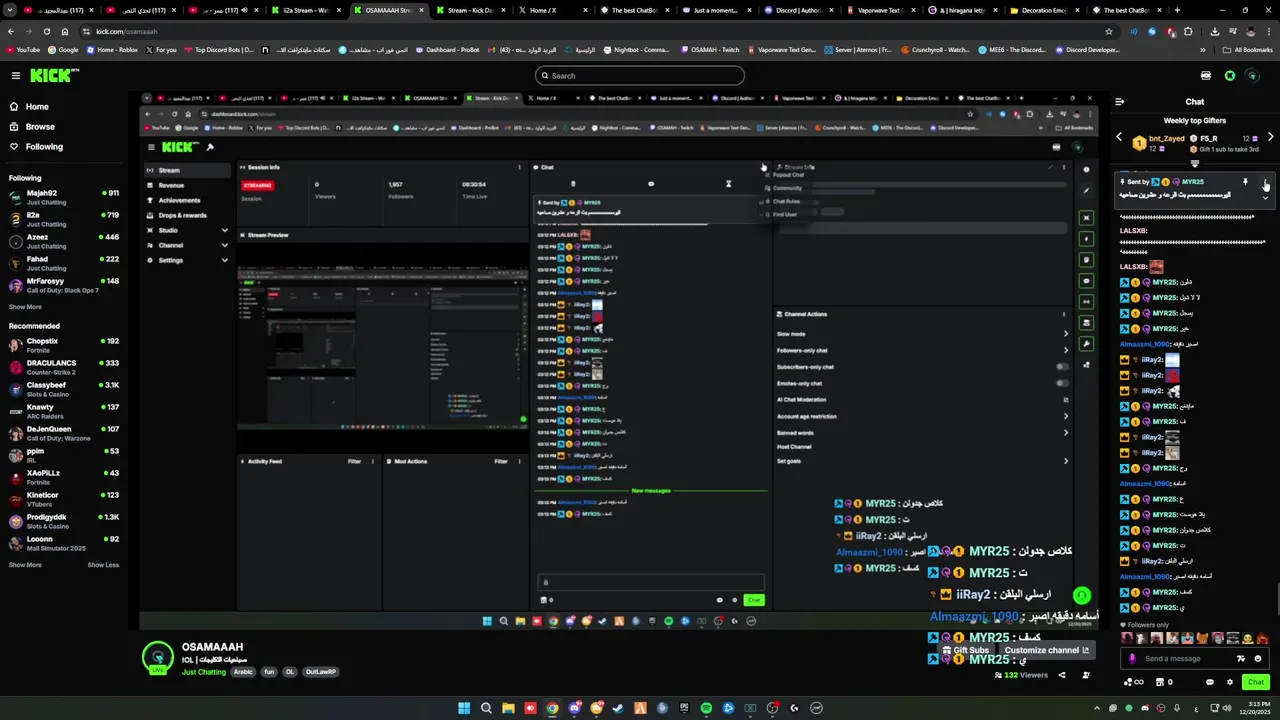
Task: Expand the pinned message with the chevron
Action: pos(1265,197)
